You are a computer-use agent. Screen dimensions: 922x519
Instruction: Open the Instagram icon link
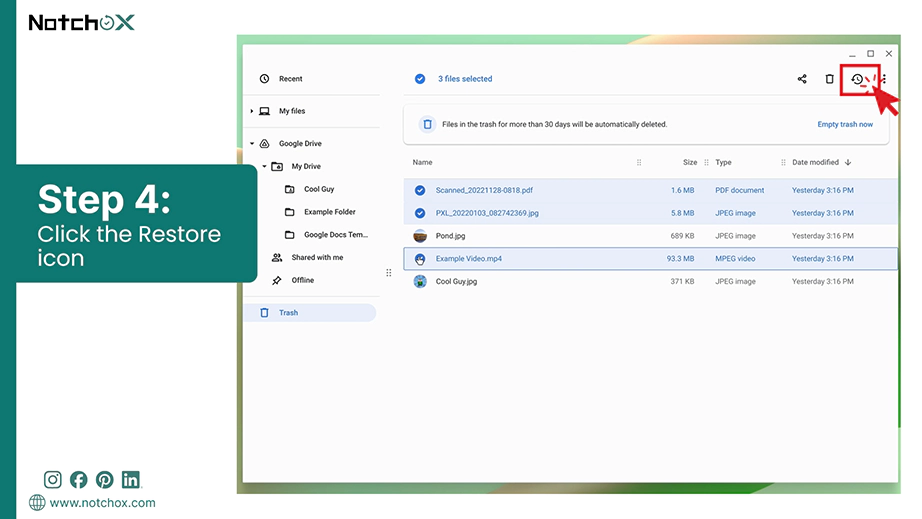click(52, 480)
